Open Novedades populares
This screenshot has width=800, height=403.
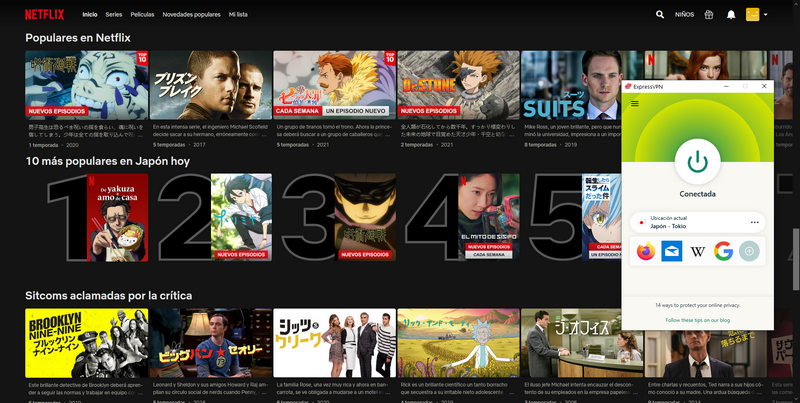click(191, 15)
